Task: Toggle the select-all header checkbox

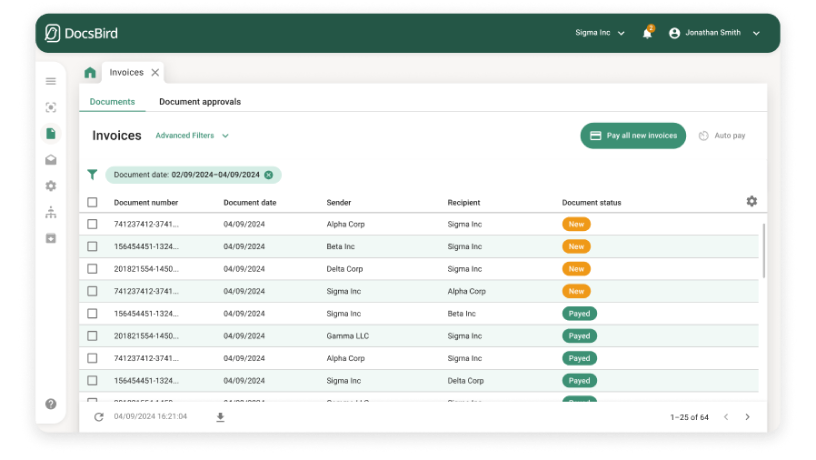Action: click(92, 202)
